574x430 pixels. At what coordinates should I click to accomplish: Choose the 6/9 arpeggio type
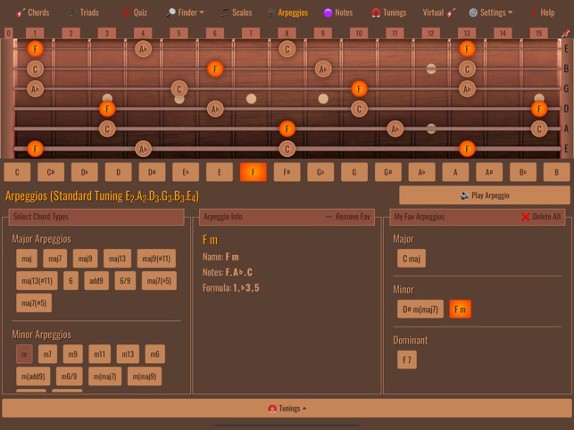pos(125,281)
